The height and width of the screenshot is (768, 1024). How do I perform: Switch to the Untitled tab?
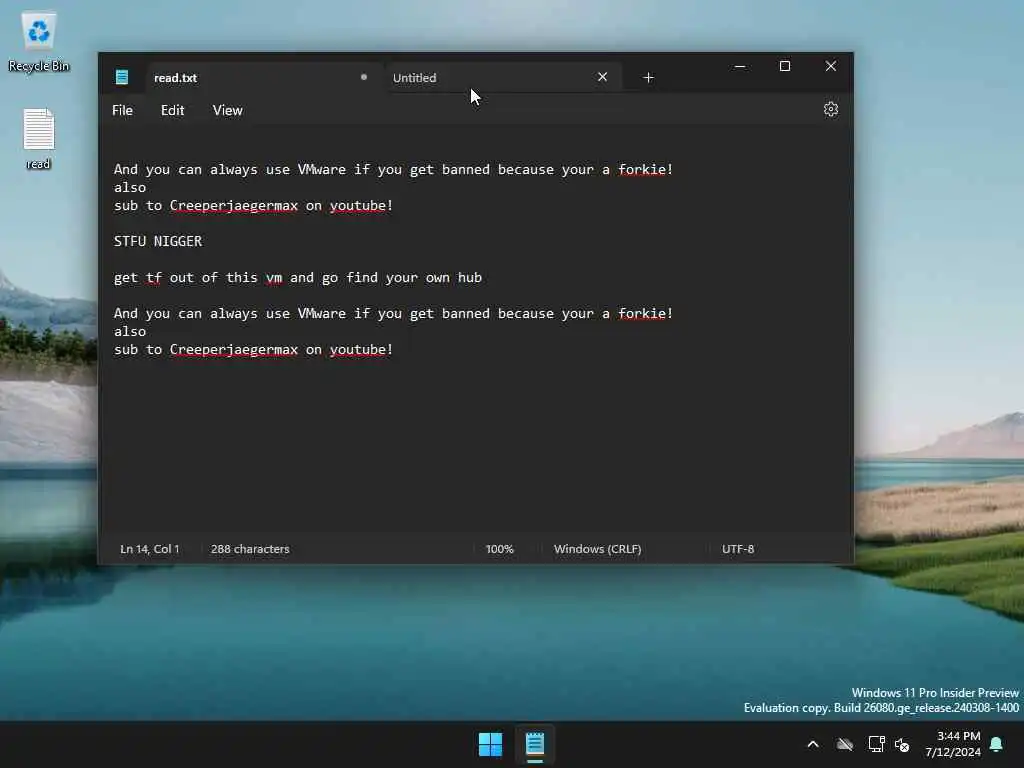point(503,78)
